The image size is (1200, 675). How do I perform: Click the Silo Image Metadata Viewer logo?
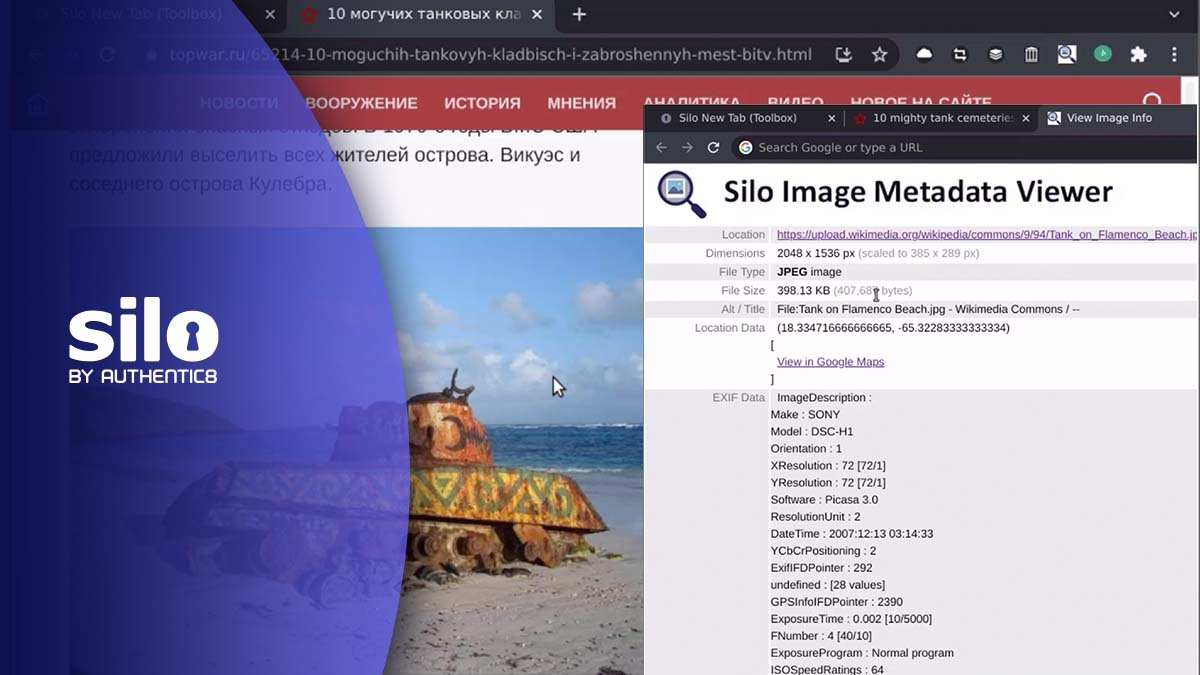point(681,194)
